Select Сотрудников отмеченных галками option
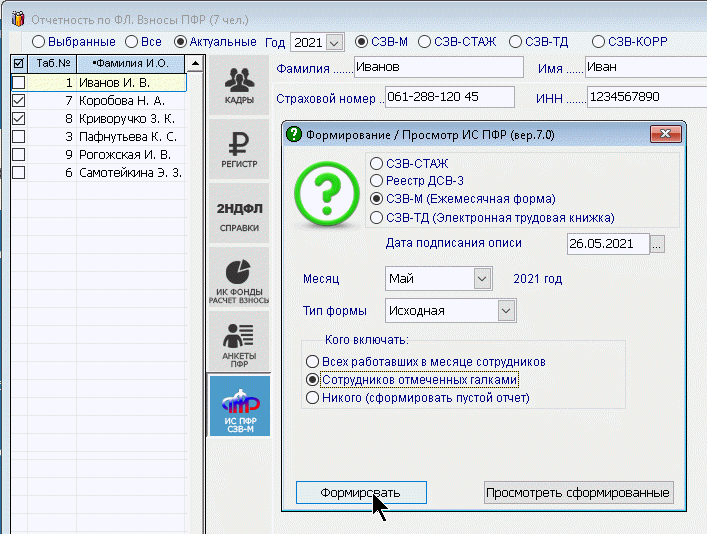 [312, 380]
